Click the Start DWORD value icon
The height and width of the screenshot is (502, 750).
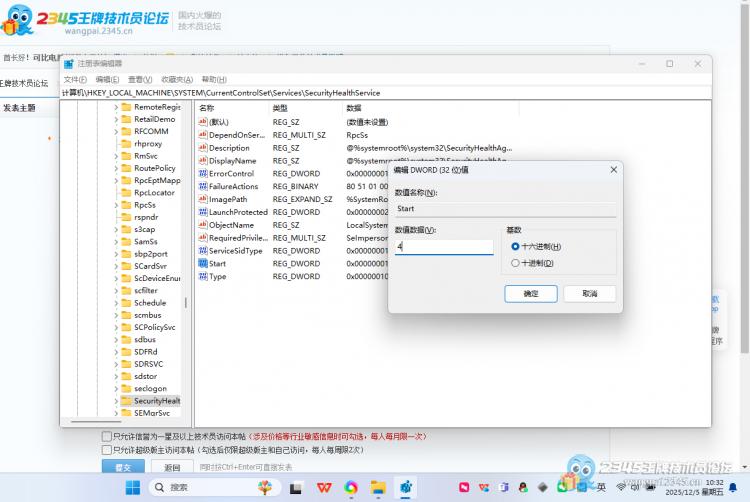tap(202, 264)
